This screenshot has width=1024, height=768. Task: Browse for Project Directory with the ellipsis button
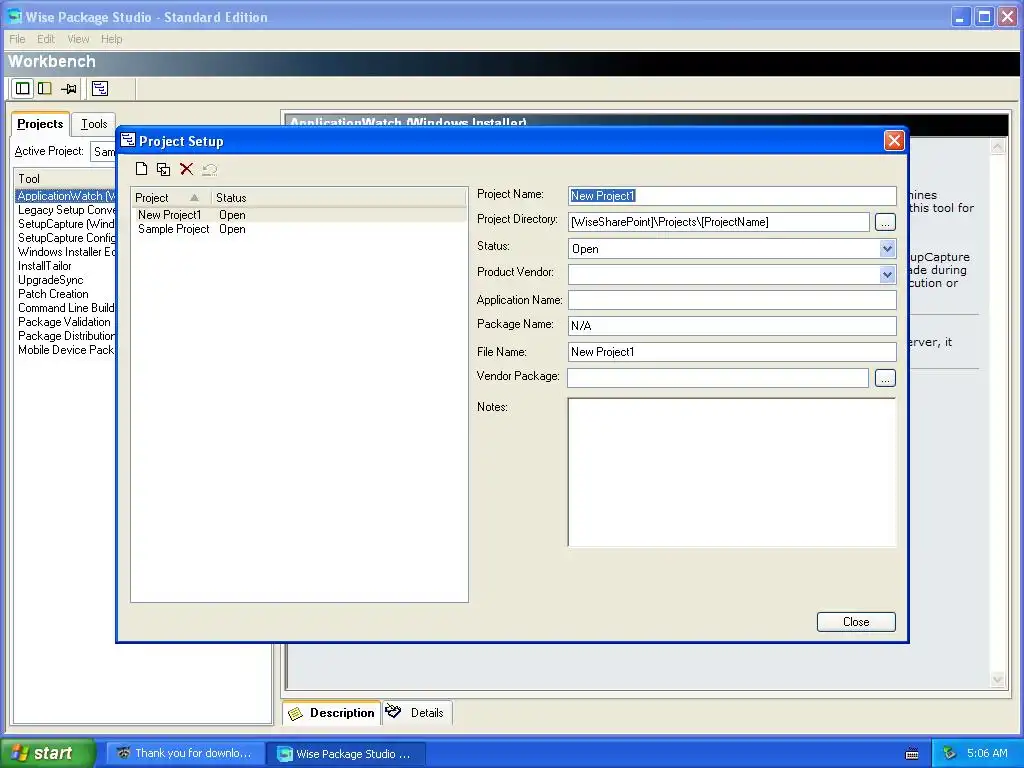coord(885,222)
